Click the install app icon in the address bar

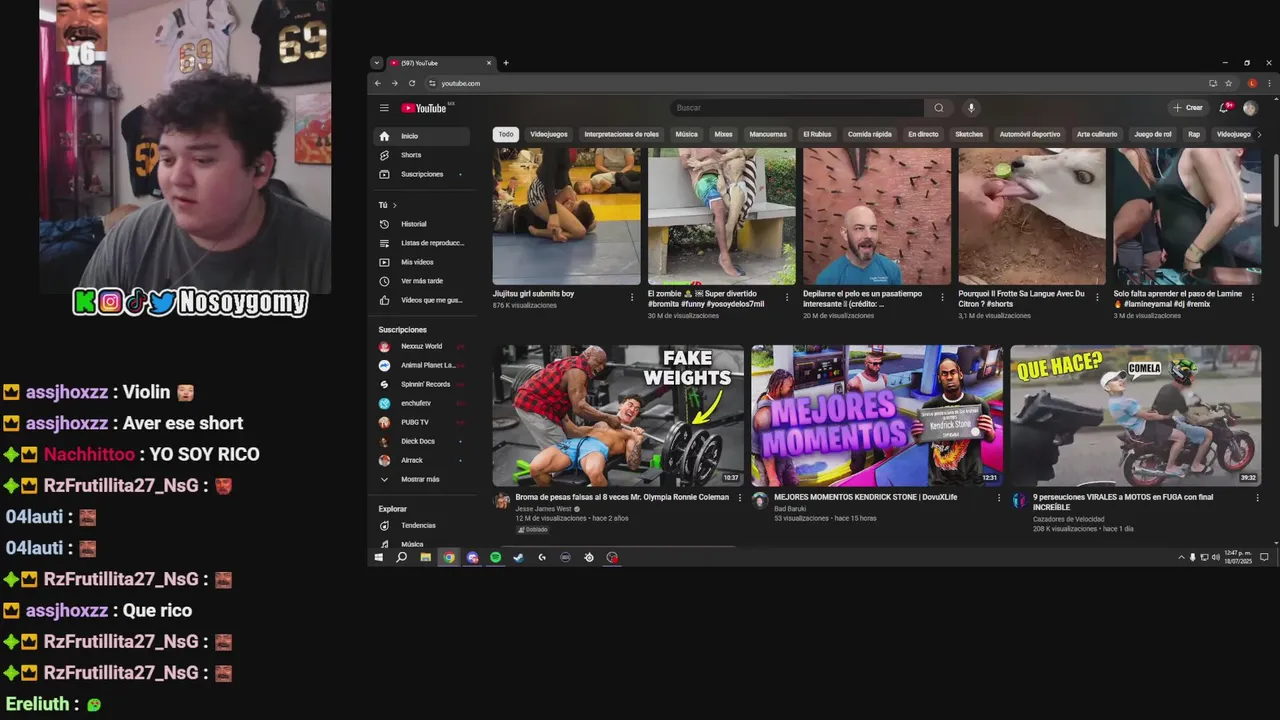click(x=1213, y=83)
